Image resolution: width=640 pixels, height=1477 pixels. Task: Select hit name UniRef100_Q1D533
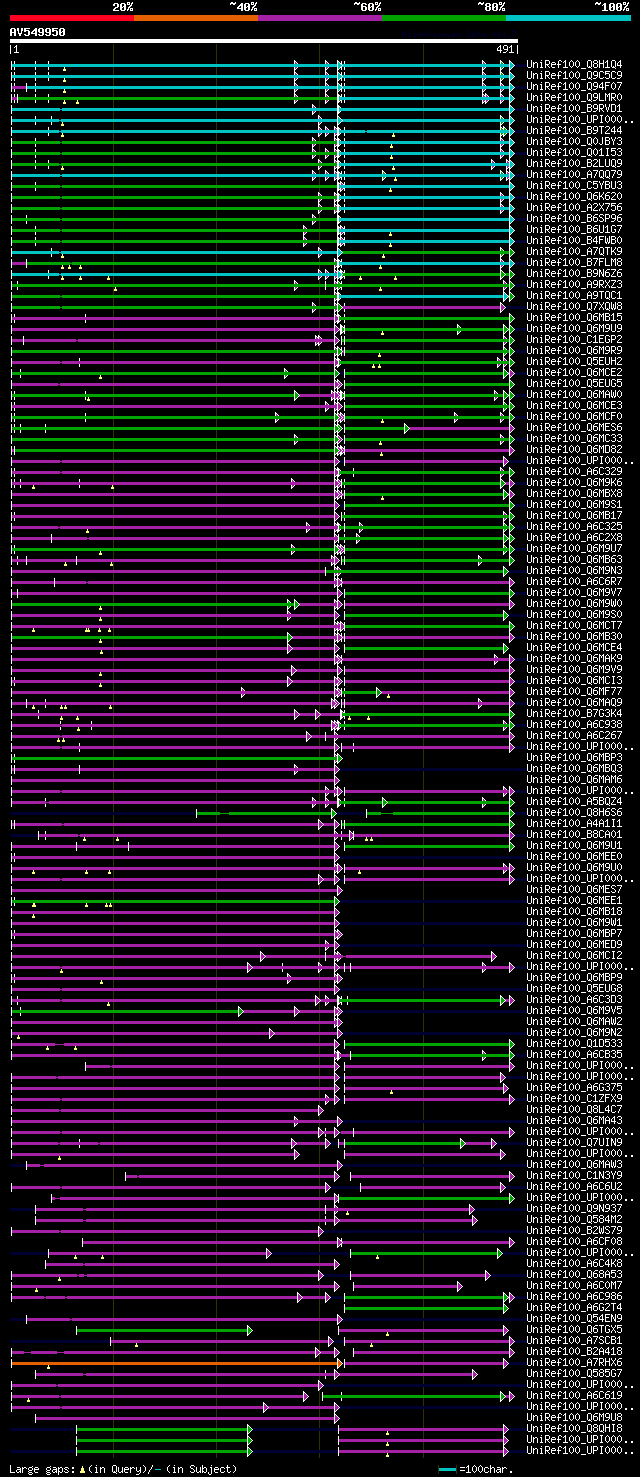[574, 1043]
